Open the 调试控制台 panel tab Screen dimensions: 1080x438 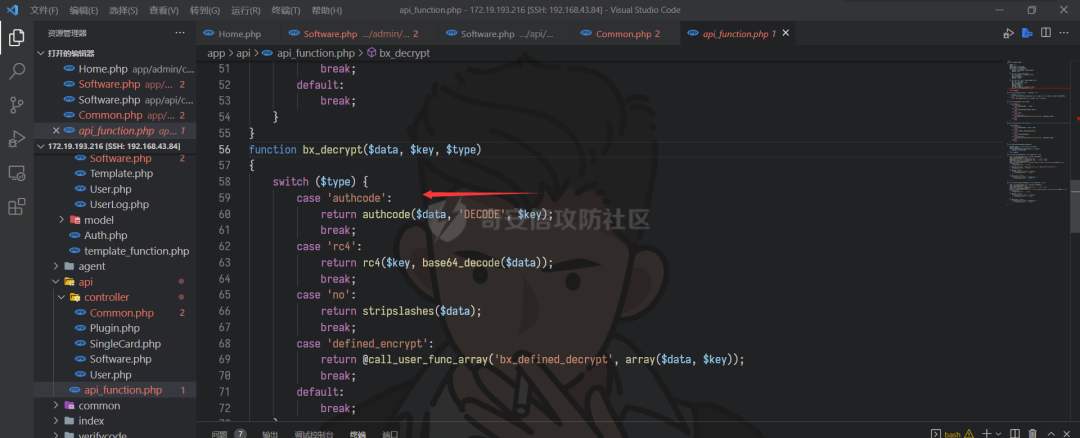tap(314, 434)
